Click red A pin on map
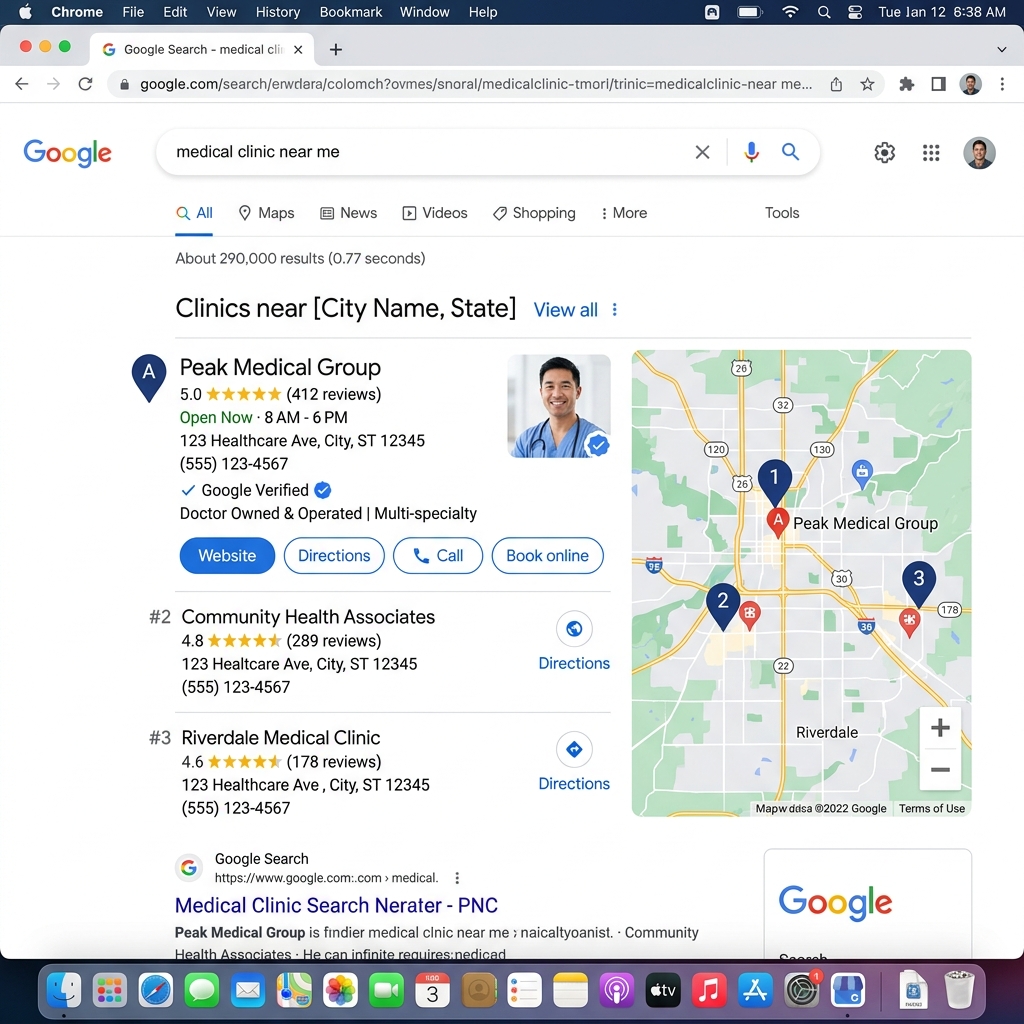The width and height of the screenshot is (1024, 1024). 778,522
